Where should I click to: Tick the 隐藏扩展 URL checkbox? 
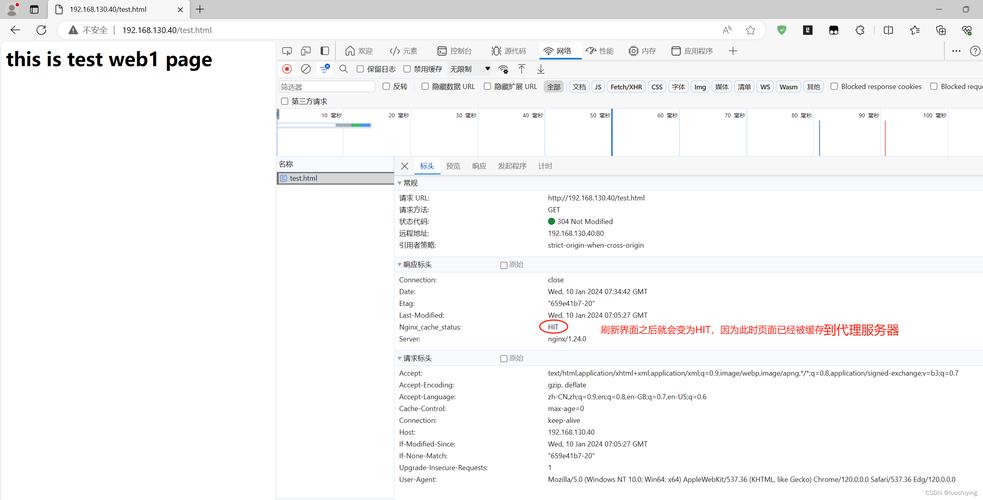pyautogui.click(x=487, y=86)
